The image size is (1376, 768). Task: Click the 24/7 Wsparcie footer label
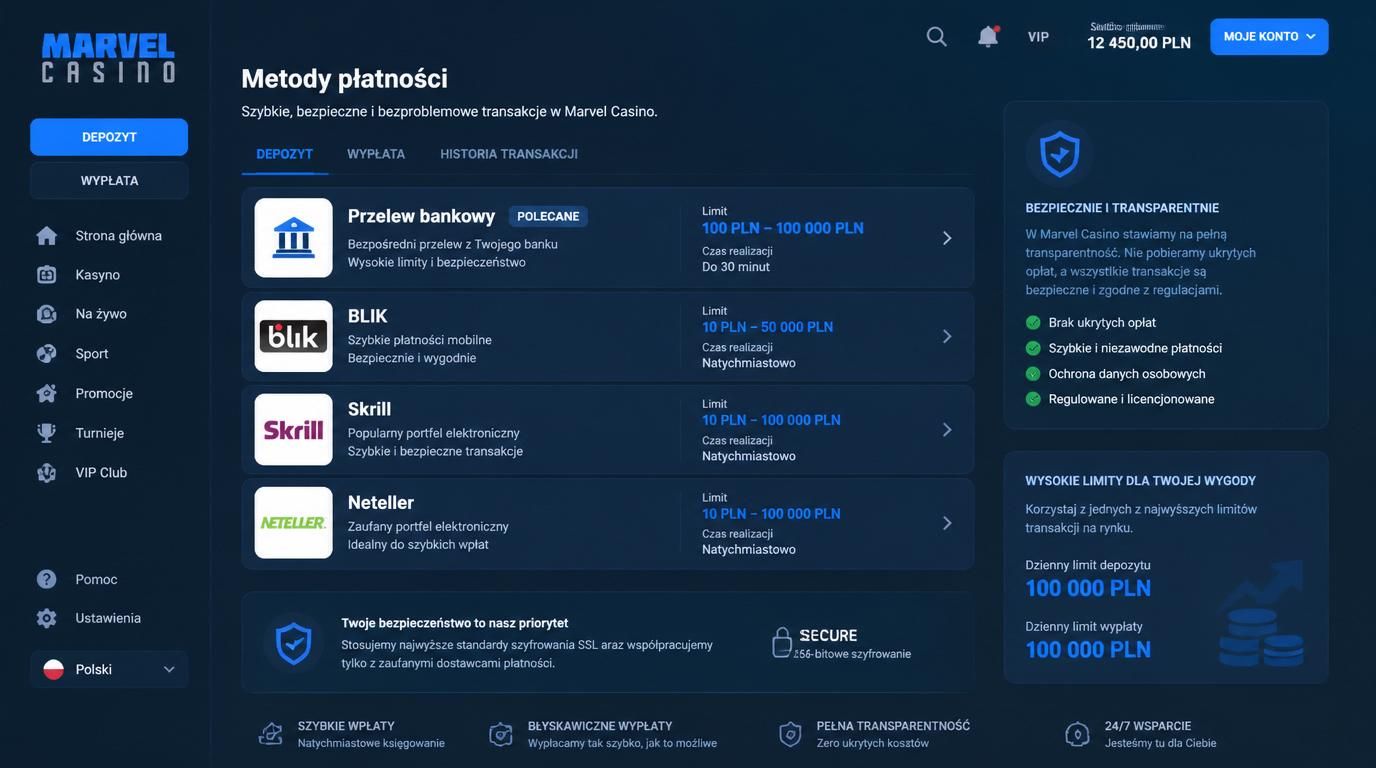point(1148,726)
